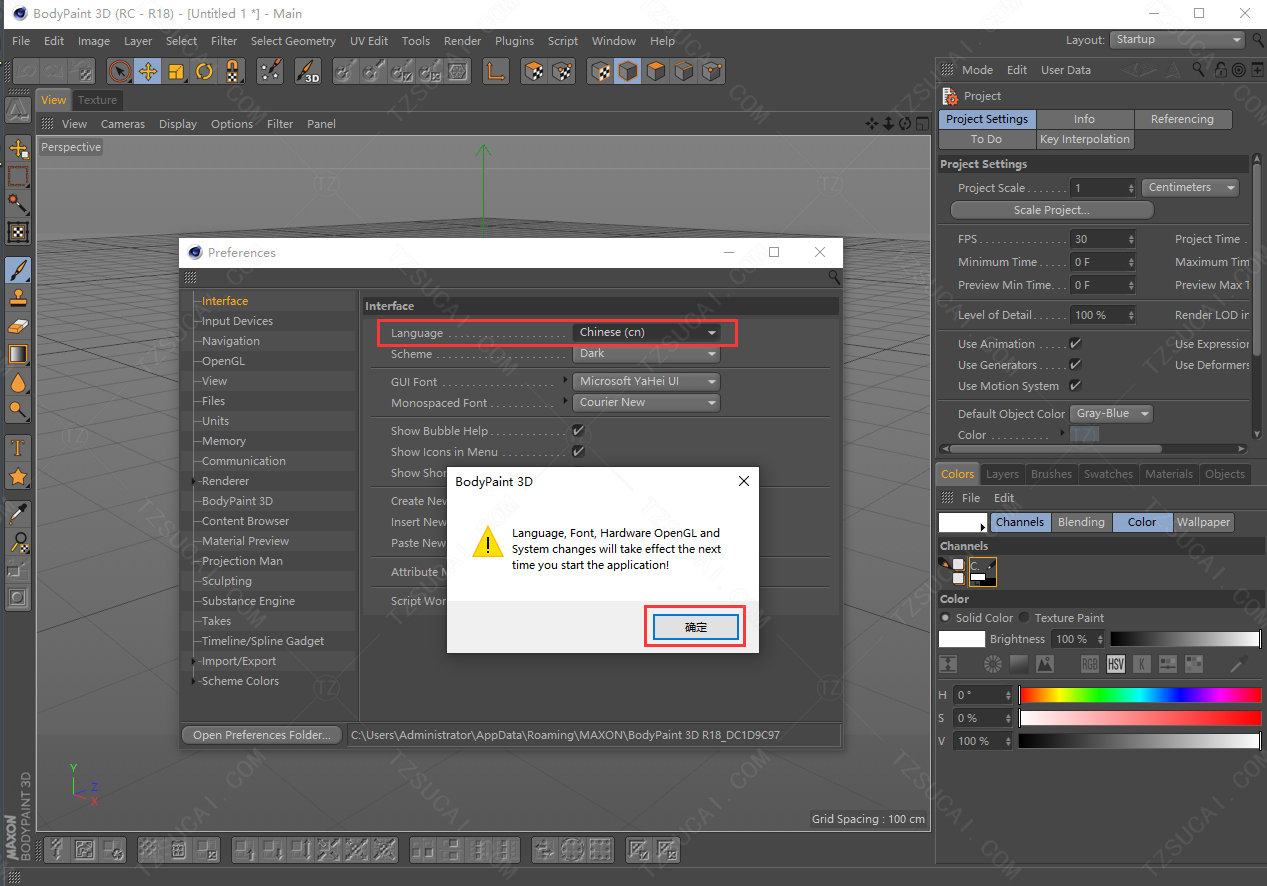Click the Wallpaper button in Colors panel
This screenshot has height=886, width=1267.
coord(1203,522)
